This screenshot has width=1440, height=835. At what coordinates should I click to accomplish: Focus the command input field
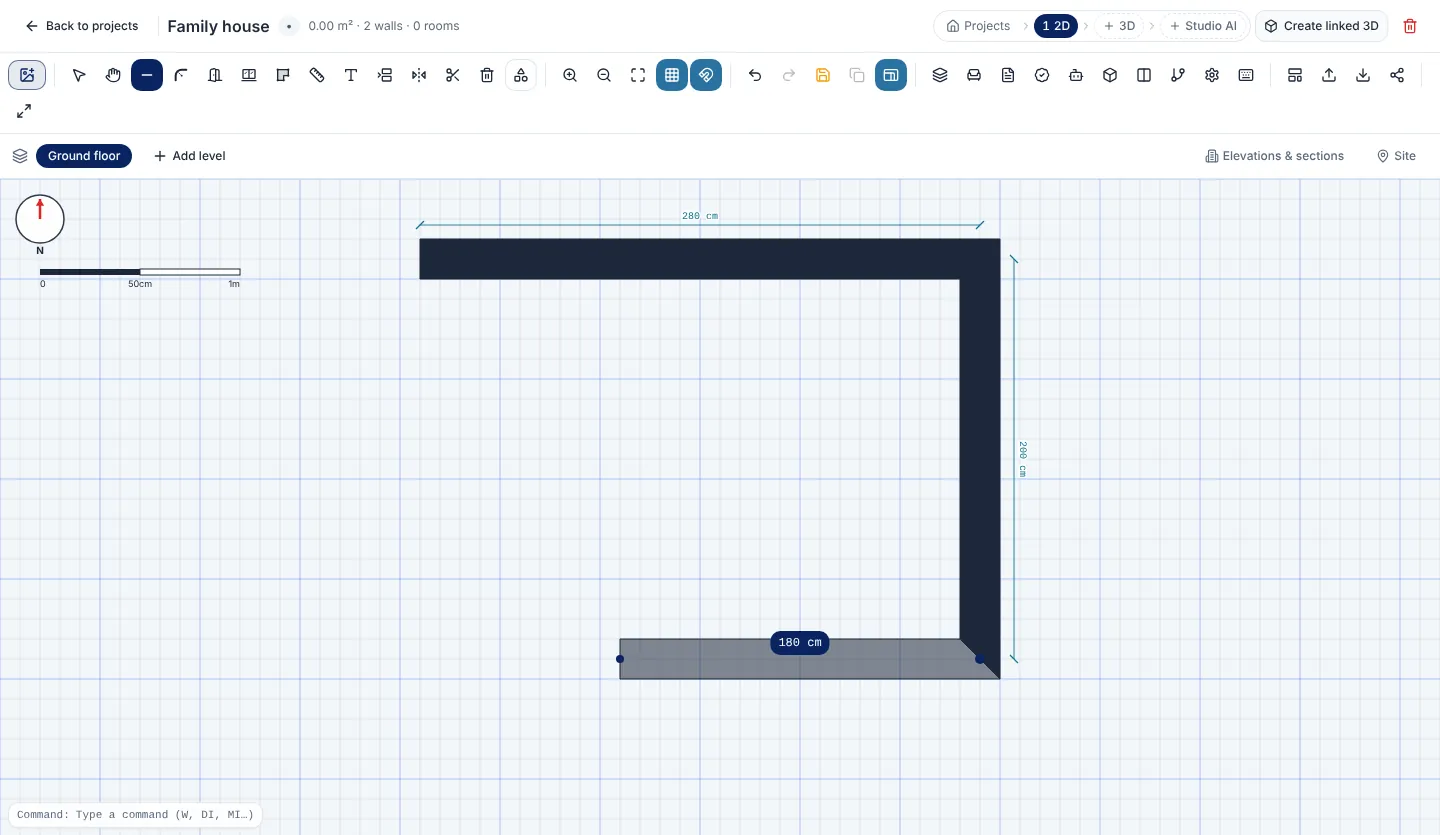point(135,814)
